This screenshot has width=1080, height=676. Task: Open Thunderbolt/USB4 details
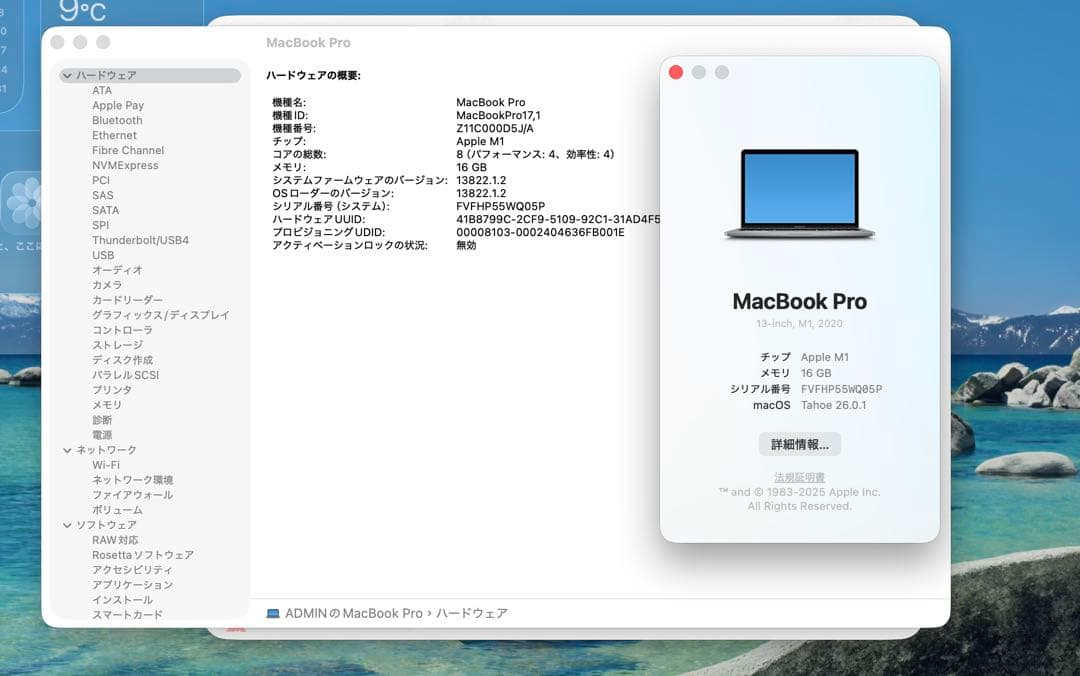tap(140, 240)
